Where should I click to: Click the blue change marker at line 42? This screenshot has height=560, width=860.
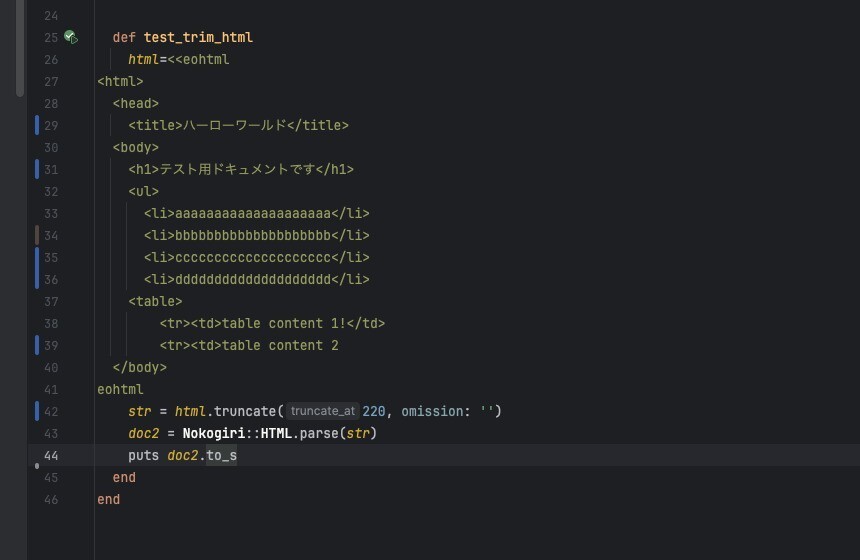tap(37, 411)
